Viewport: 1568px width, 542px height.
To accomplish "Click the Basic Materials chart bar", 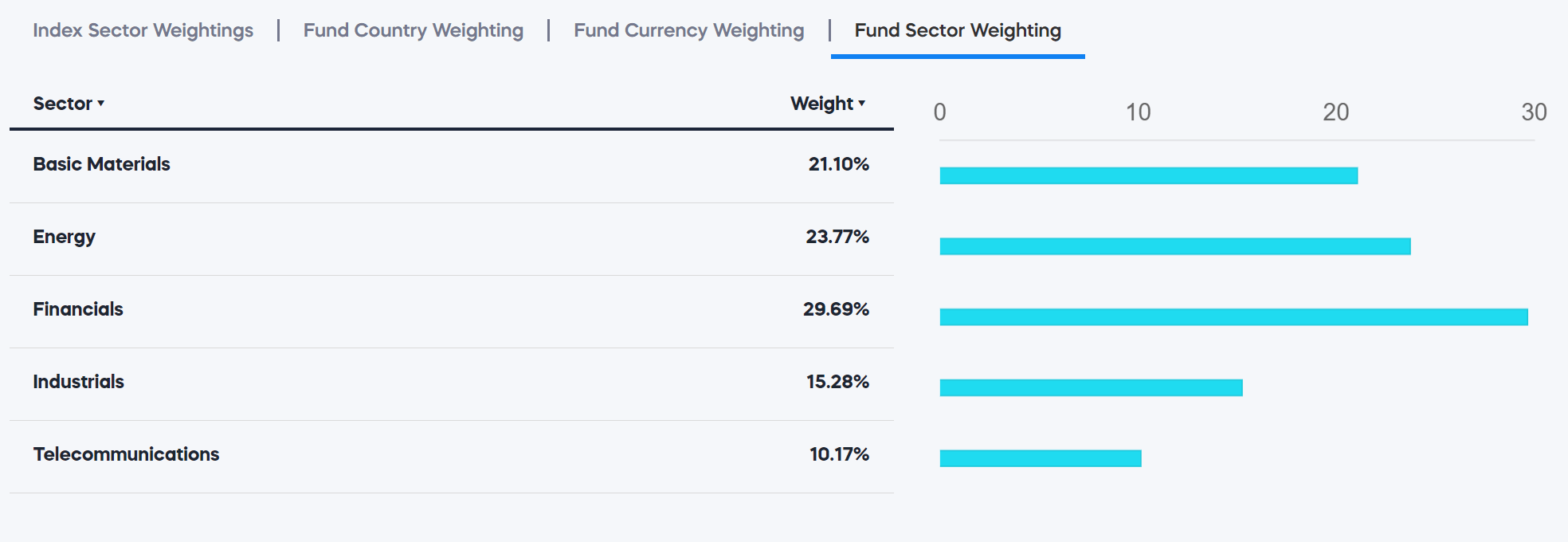I will (x=1148, y=175).
